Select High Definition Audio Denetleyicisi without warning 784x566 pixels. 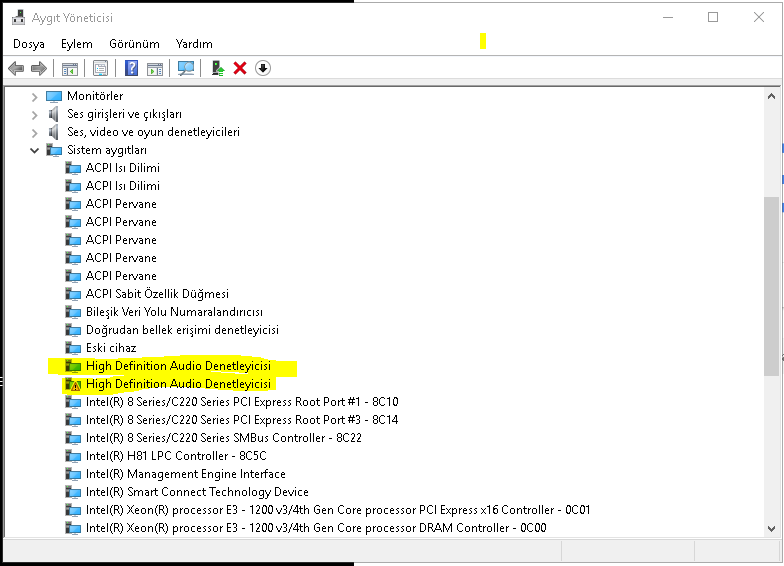pyautogui.click(x=178, y=366)
